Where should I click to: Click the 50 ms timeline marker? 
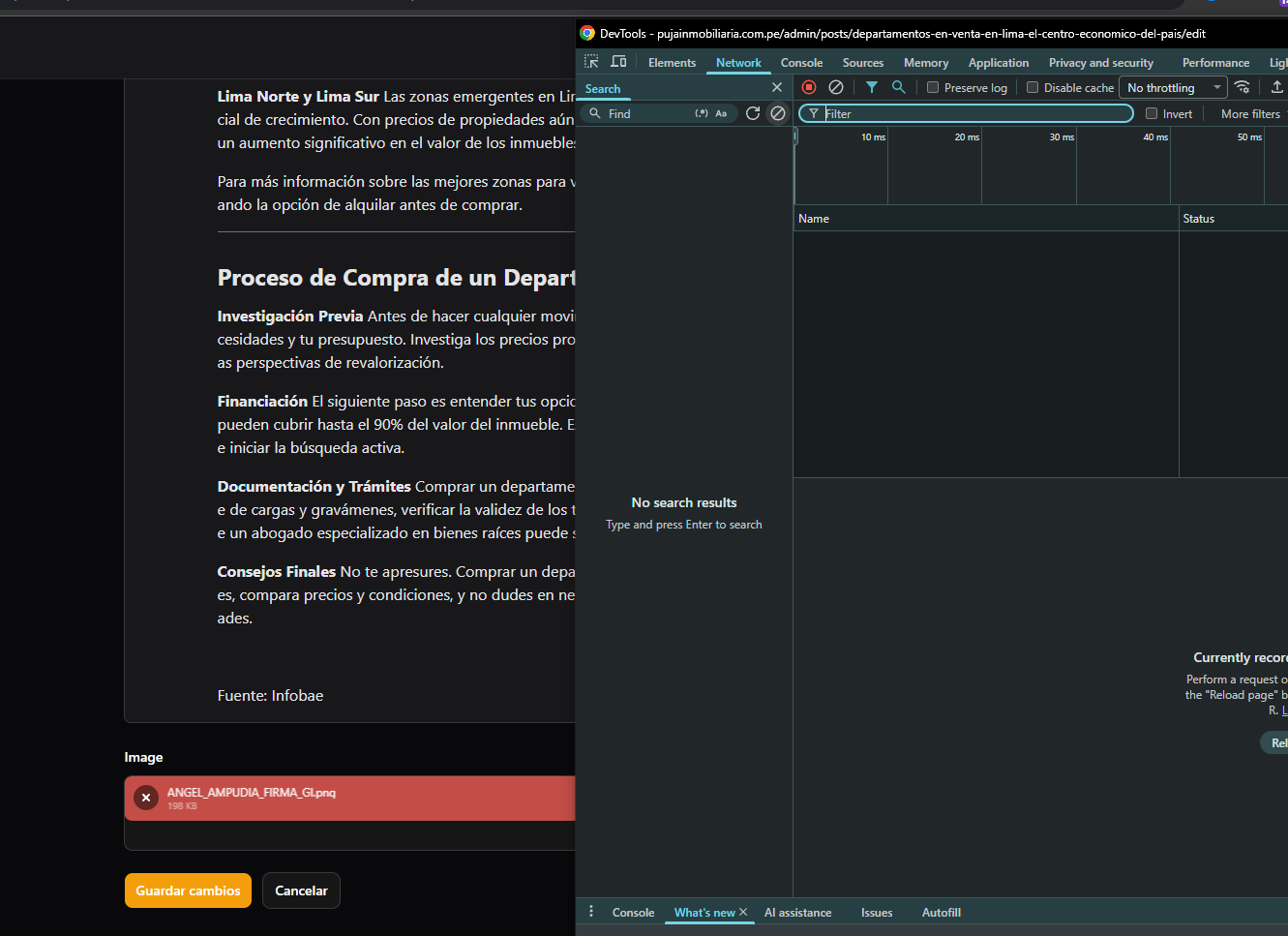pos(1249,136)
